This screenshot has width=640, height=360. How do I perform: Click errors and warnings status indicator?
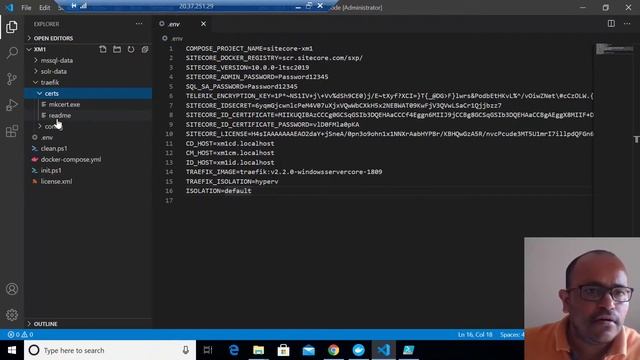[20, 334]
